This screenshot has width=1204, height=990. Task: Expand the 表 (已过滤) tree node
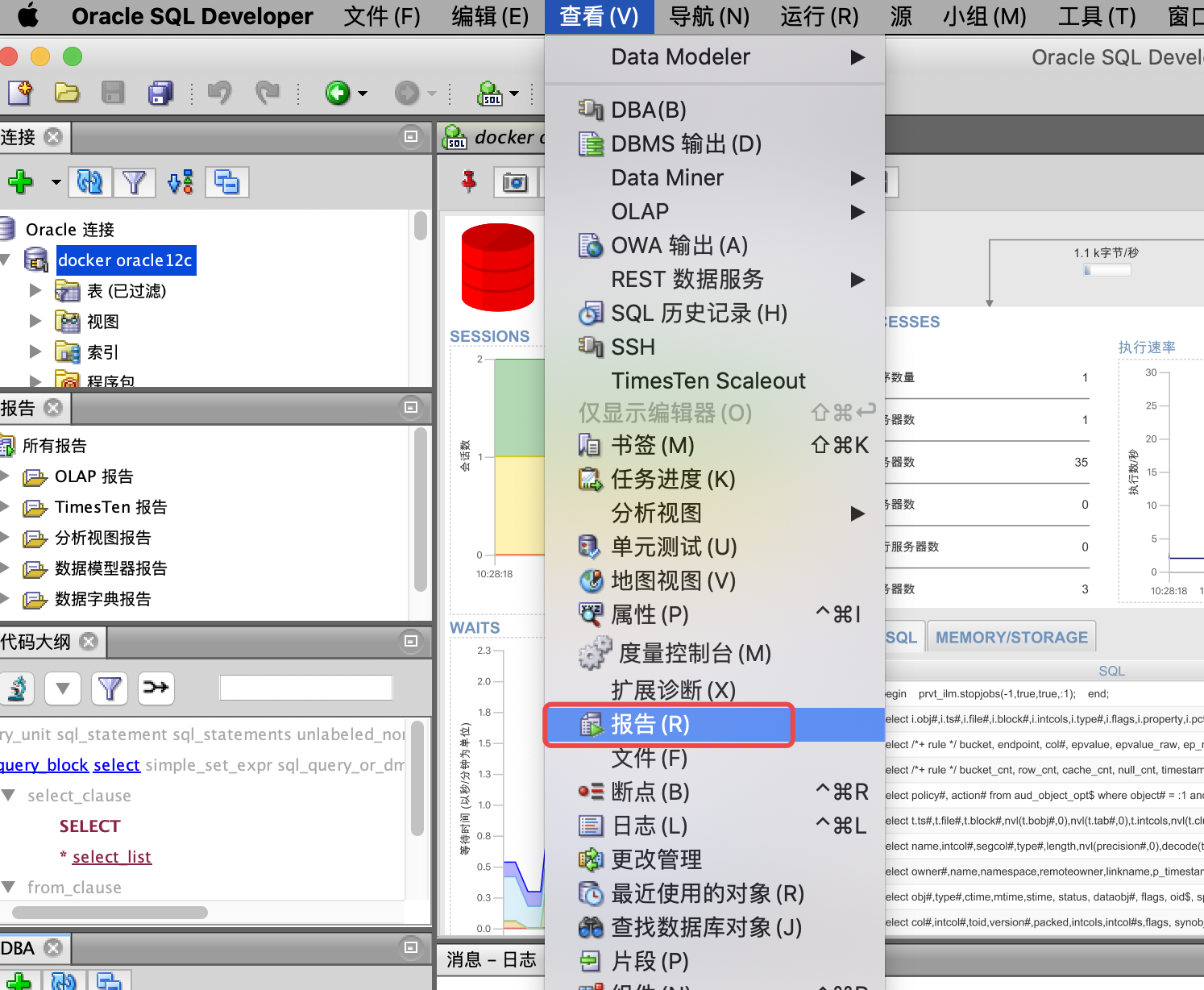coord(35,290)
